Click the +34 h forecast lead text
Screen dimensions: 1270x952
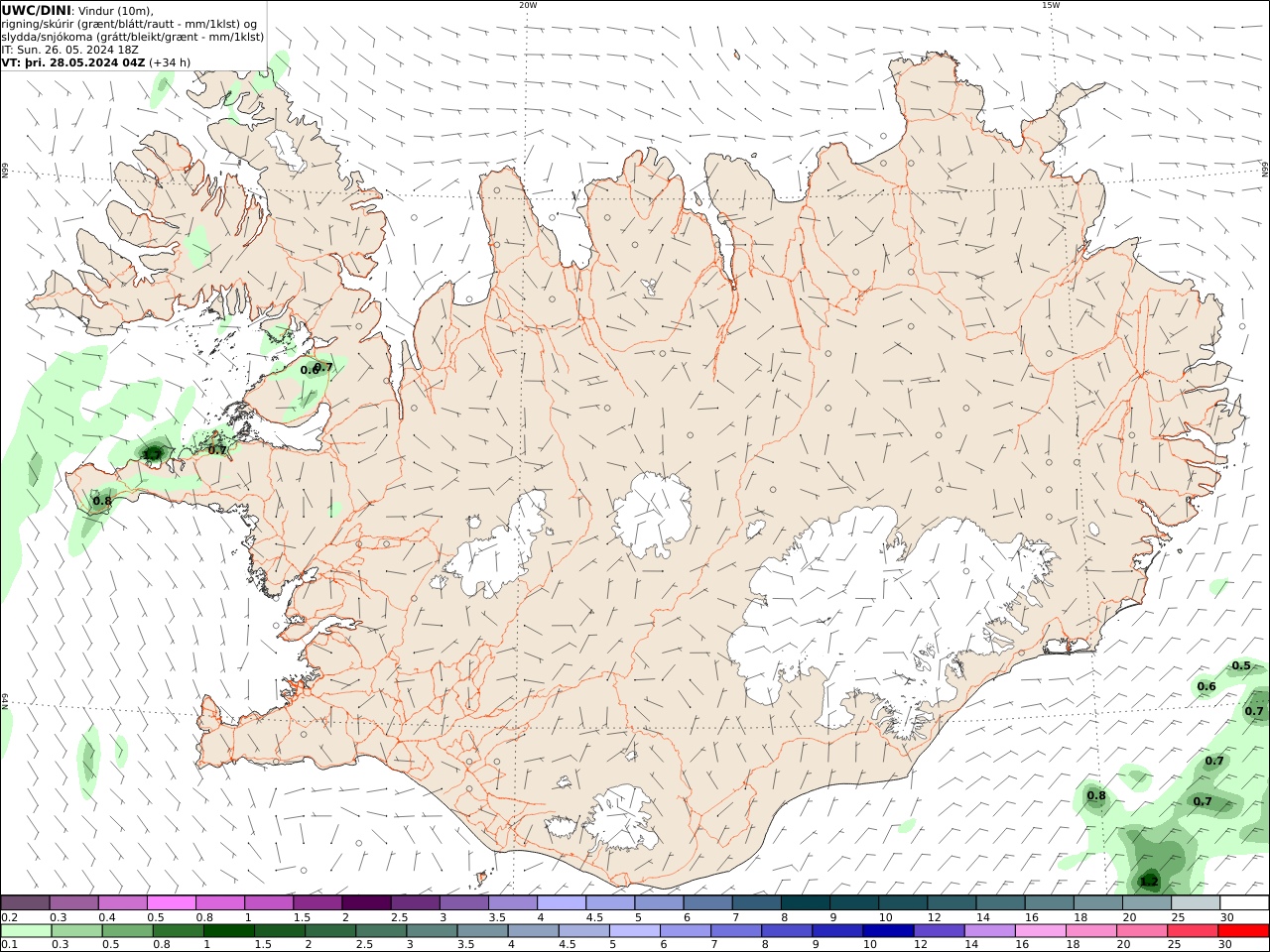coord(170,61)
